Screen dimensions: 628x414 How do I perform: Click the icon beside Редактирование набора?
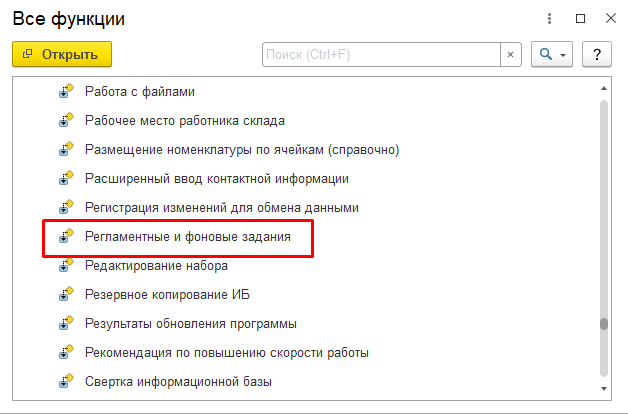(x=66, y=265)
